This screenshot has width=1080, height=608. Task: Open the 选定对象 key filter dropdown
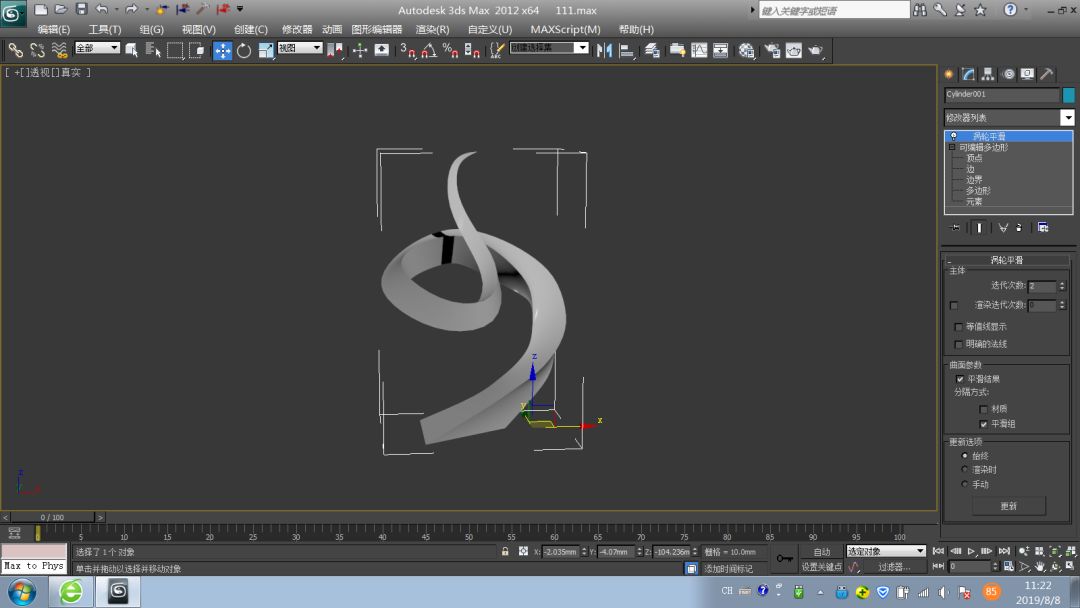click(886, 552)
